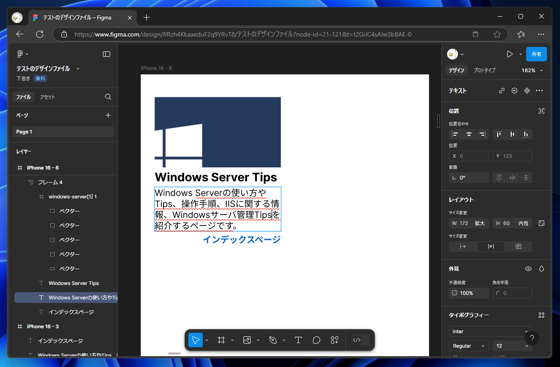Open the more options ellipsis in text header
The width and height of the screenshot is (560, 367).
coord(540,91)
